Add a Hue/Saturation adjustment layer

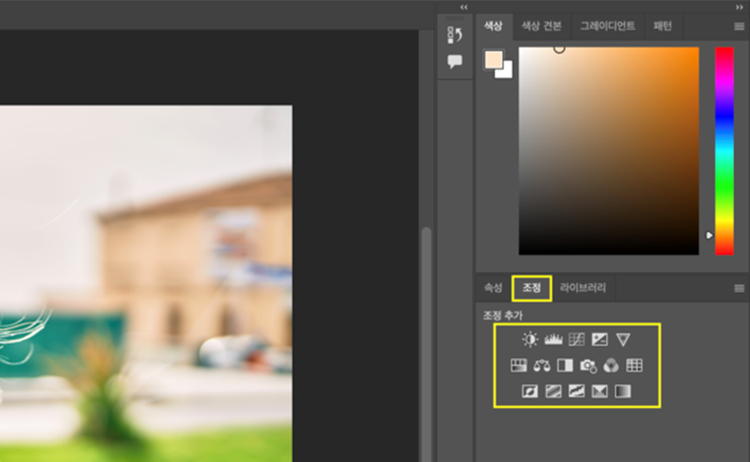pyautogui.click(x=518, y=365)
